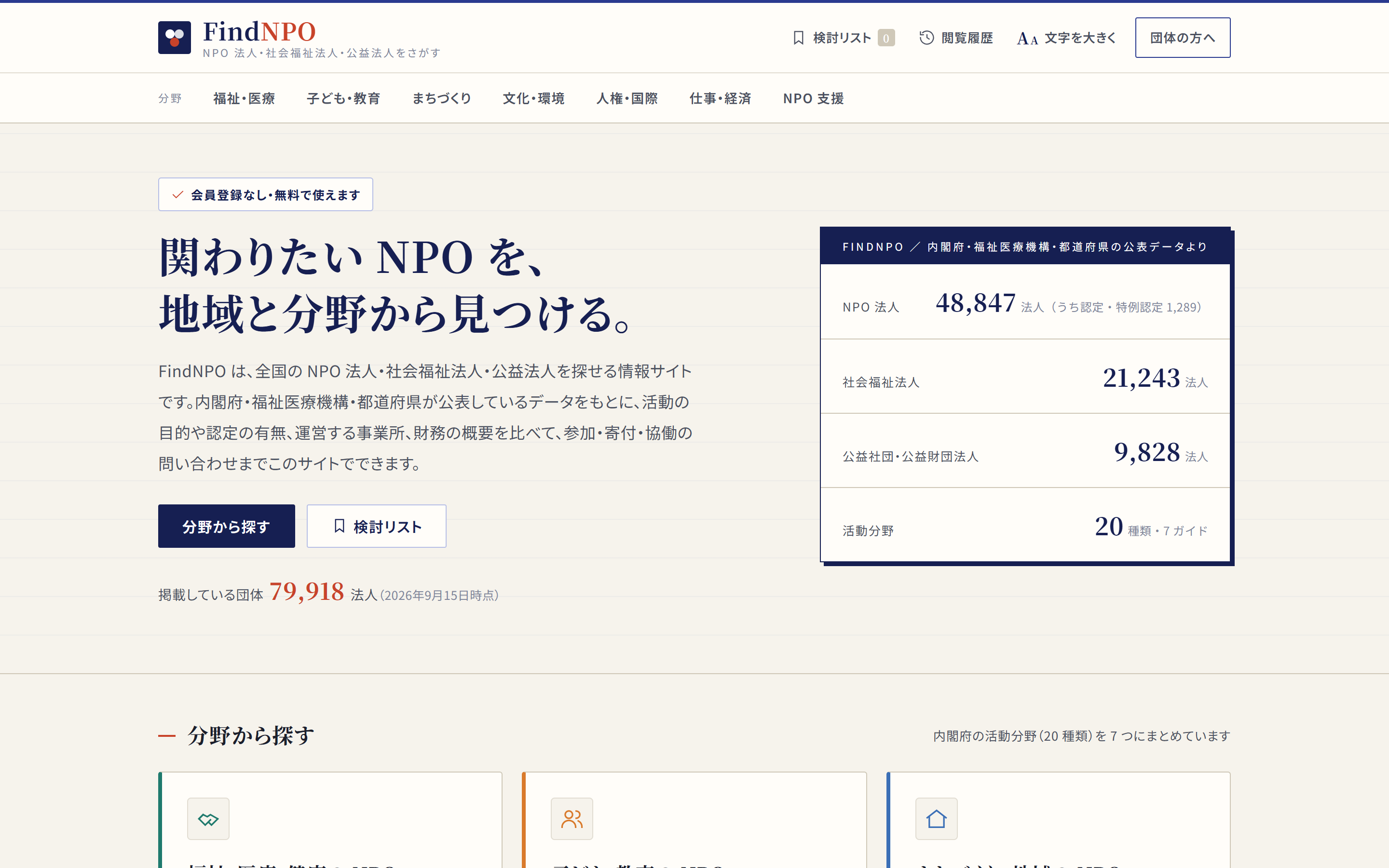The width and height of the screenshot is (1389, 868).
Task: Click the 会員登録なし・無料で使えます badge text
Action: [x=275, y=195]
